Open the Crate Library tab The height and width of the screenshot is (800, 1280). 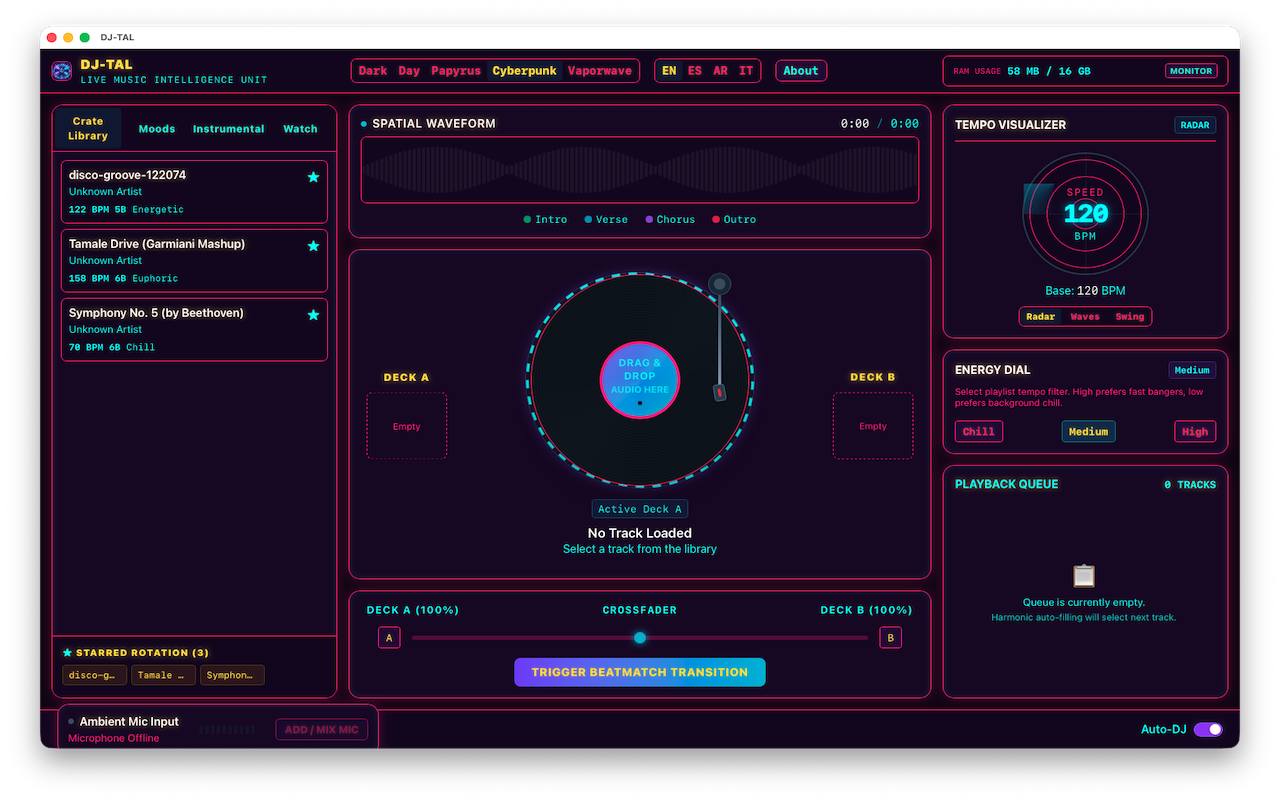coord(88,129)
